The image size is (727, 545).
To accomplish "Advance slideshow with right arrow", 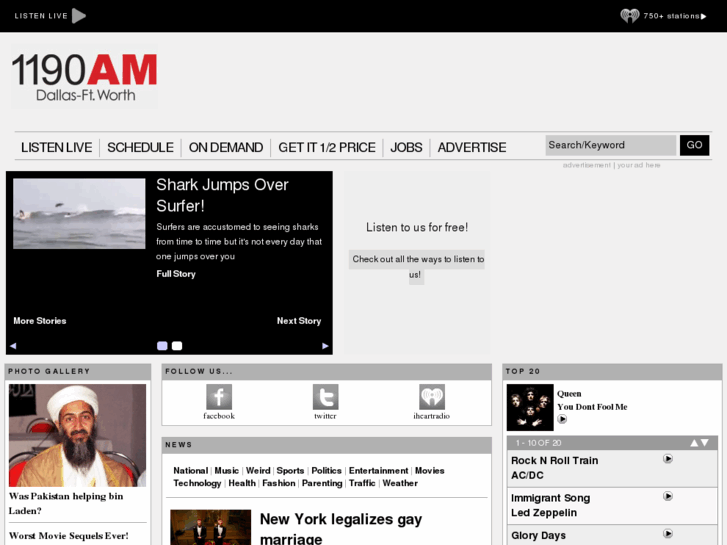I will click(325, 346).
